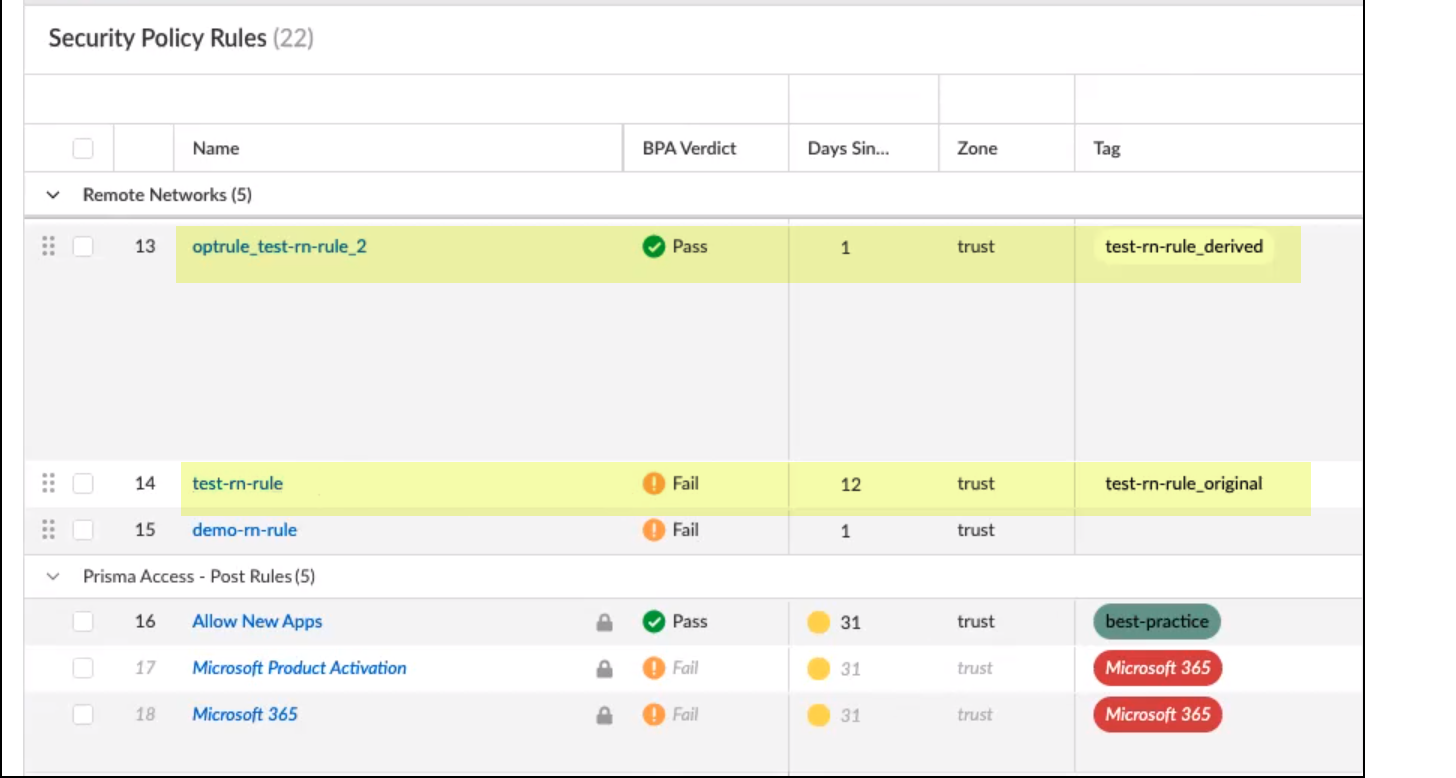
Task: Sort by the Name column header
Action: click(x=216, y=148)
